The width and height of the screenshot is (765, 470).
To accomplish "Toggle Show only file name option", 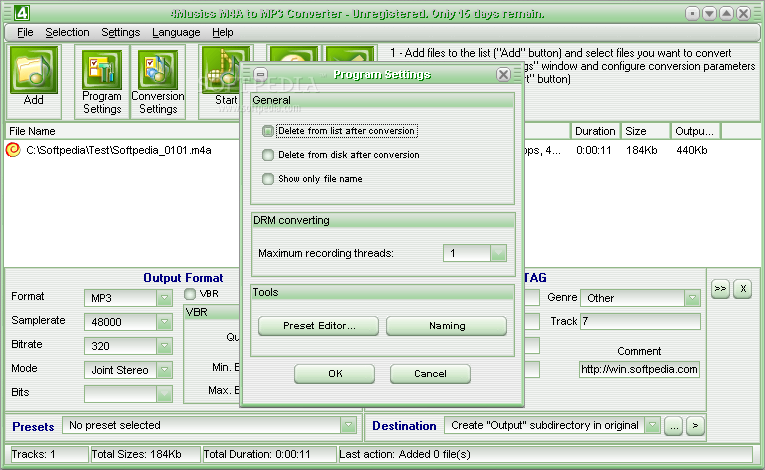I will tap(267, 179).
